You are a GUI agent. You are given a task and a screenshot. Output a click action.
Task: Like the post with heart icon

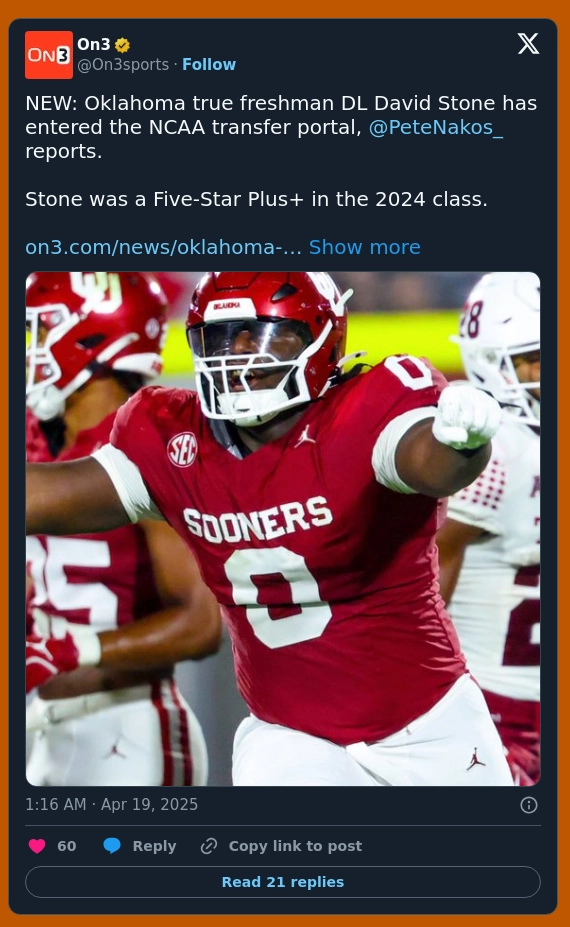click(x=37, y=846)
